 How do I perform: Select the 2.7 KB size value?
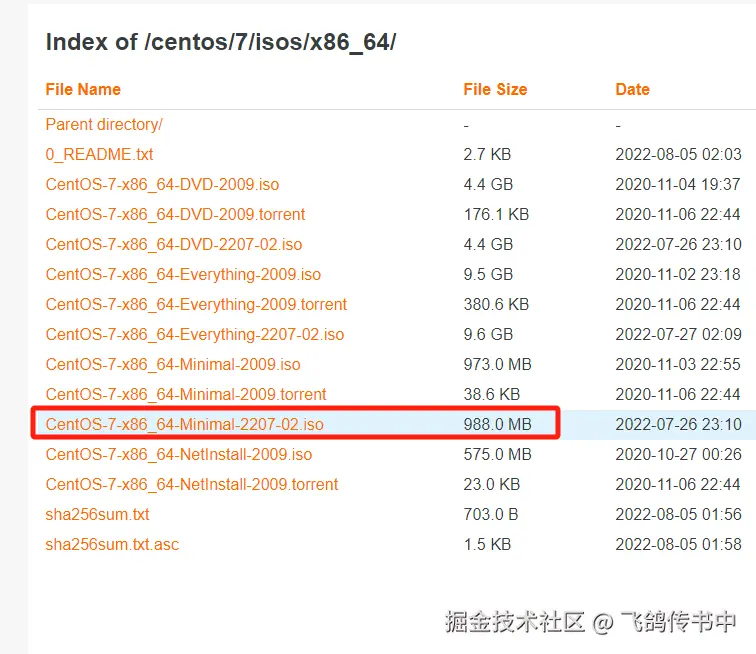487,154
